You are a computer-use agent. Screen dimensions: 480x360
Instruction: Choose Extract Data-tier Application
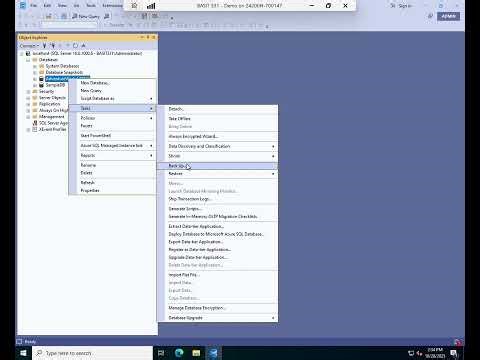[x=217, y=226]
